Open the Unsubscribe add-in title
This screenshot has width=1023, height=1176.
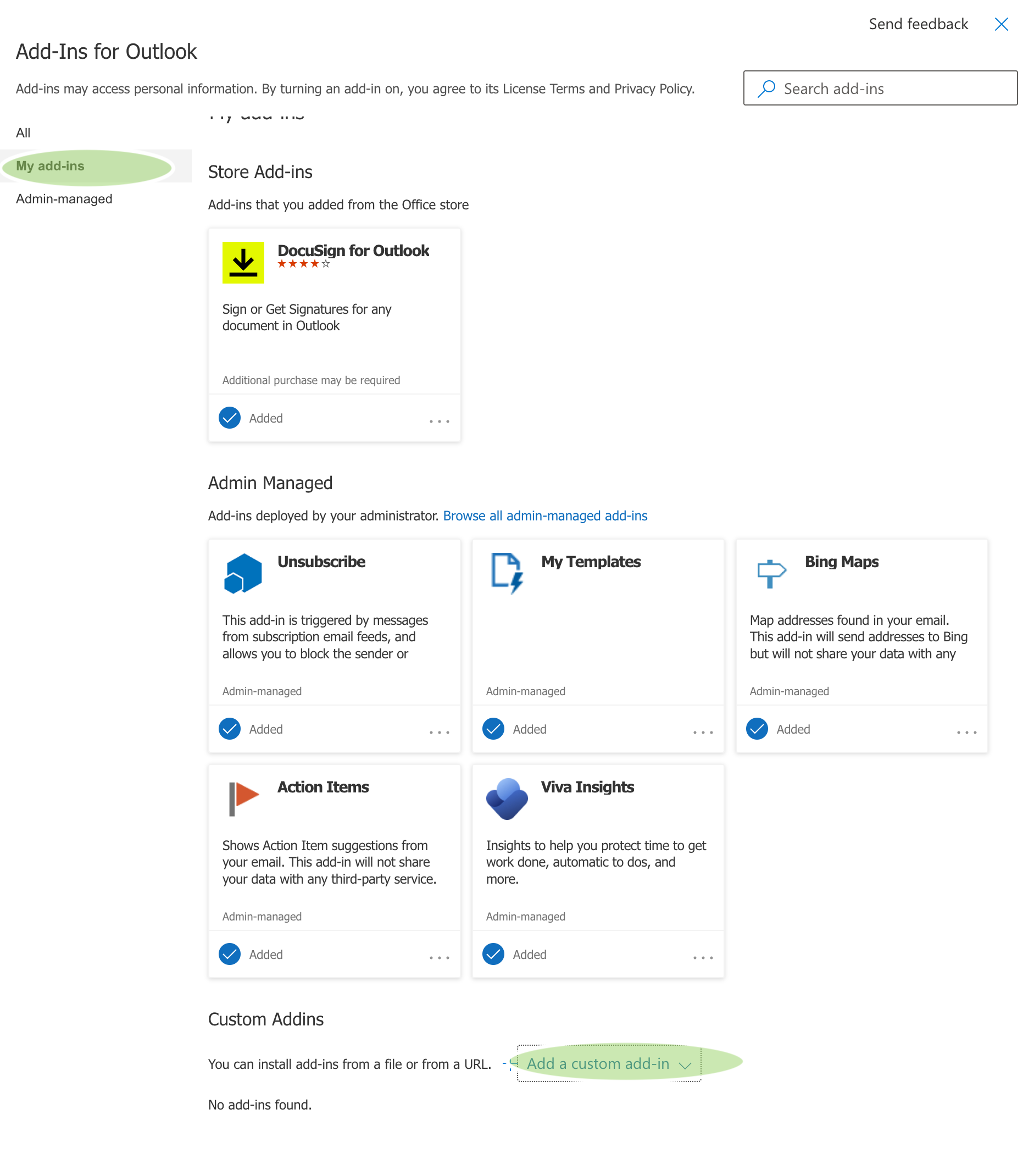pyautogui.click(x=321, y=562)
